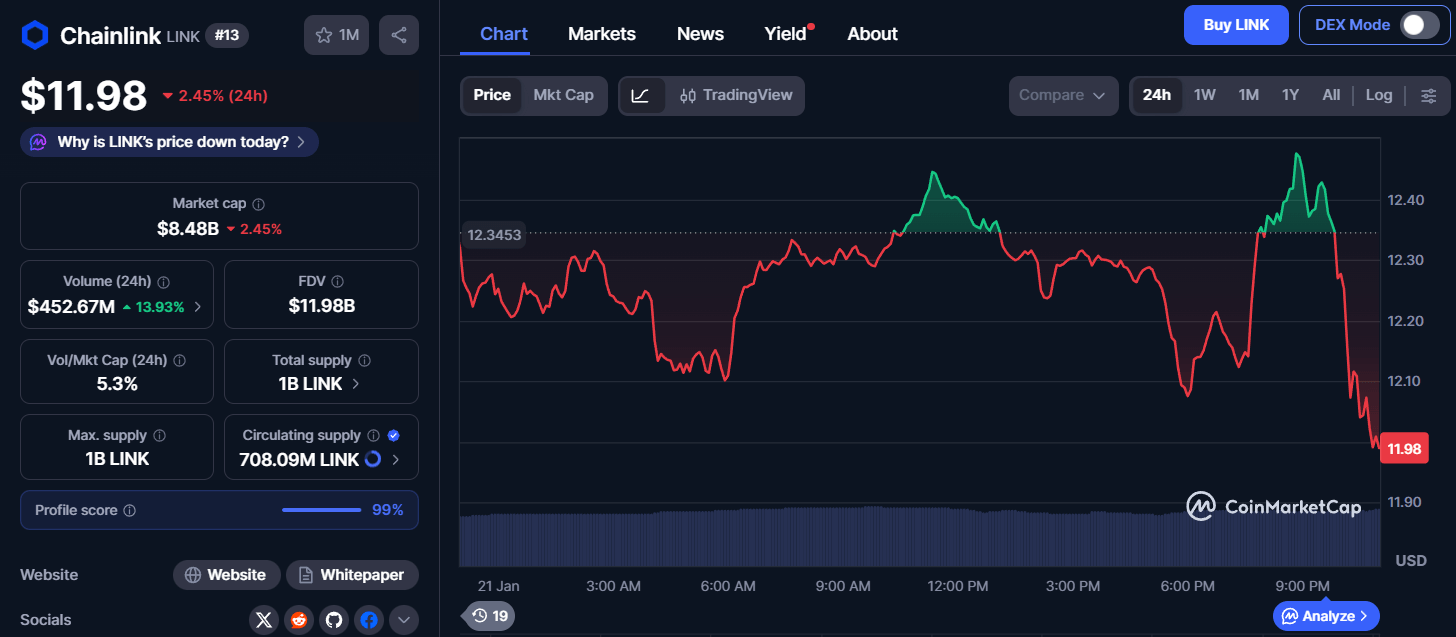Screen dimensions: 1456x637
Task: Open chart settings sliders icon
Action: click(x=1428, y=96)
